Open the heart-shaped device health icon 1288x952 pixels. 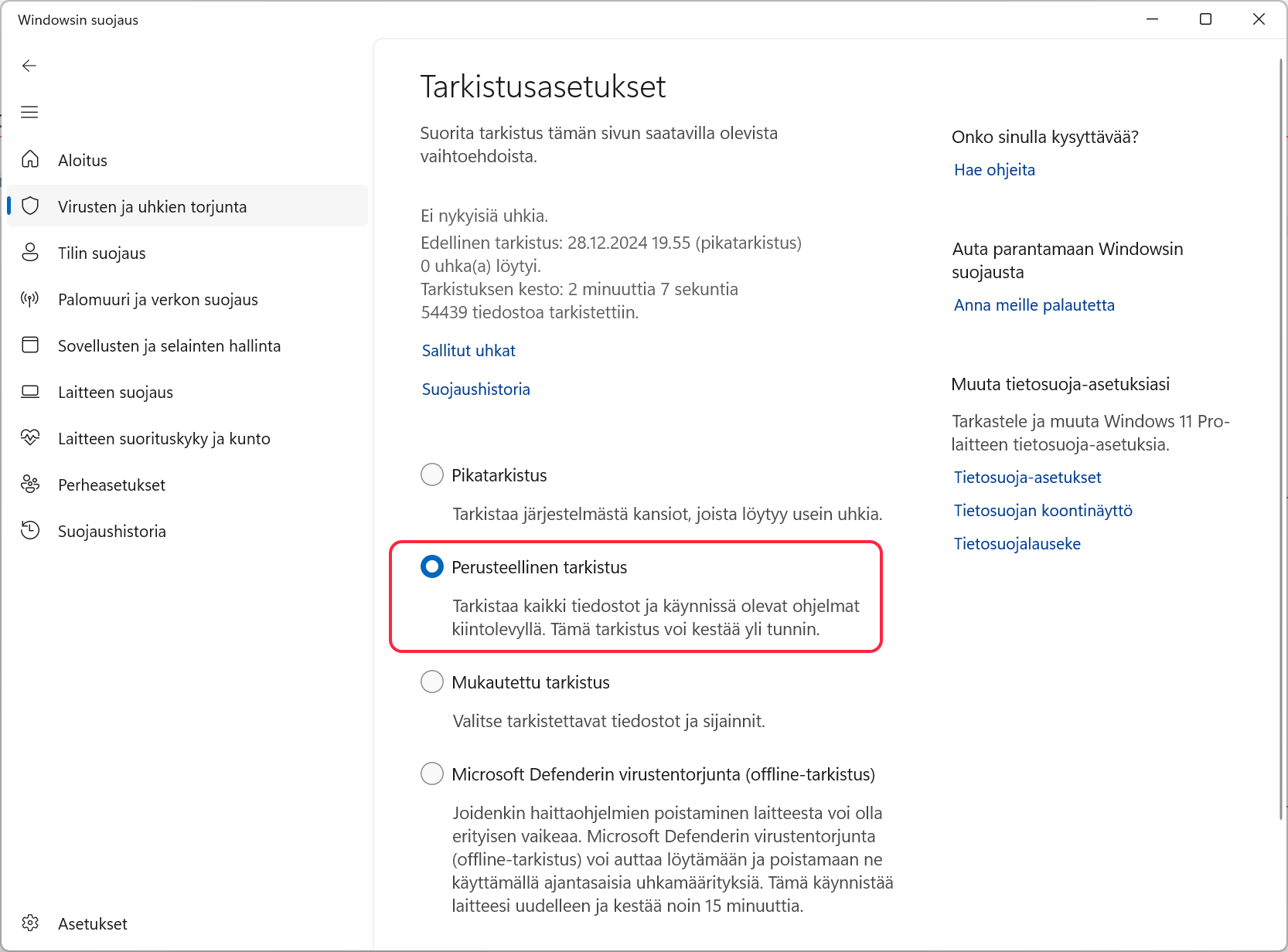pos(30,438)
